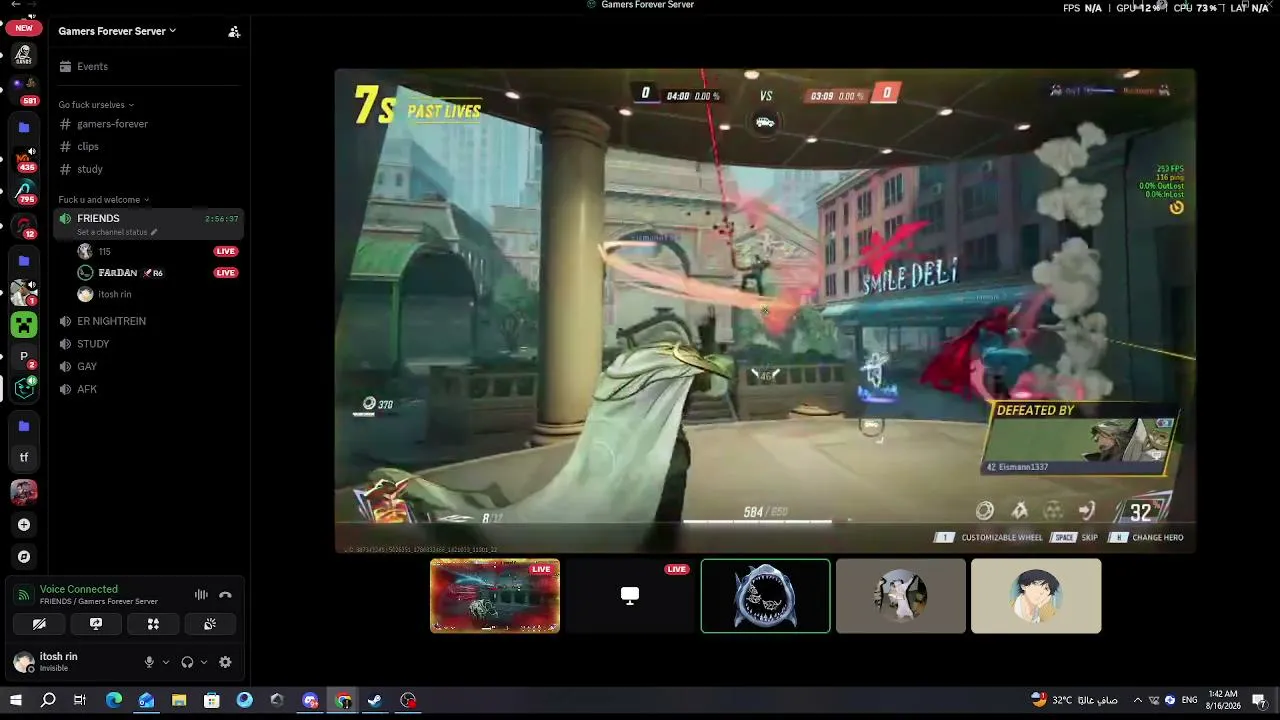Select user 115 in the voice channel
1280x720 pixels.
pyautogui.click(x=104, y=251)
